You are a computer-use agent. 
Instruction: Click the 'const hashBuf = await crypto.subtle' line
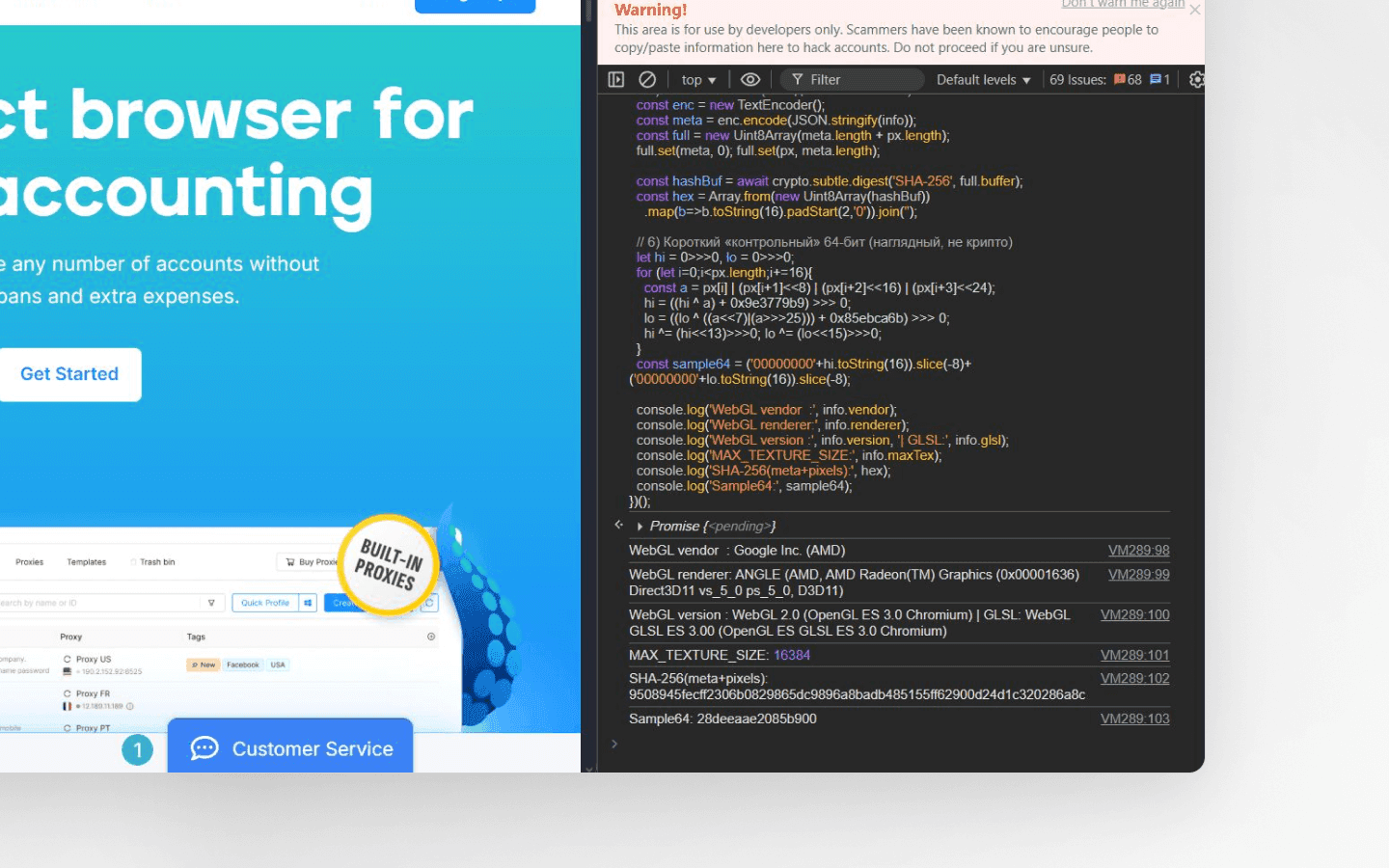point(830,181)
